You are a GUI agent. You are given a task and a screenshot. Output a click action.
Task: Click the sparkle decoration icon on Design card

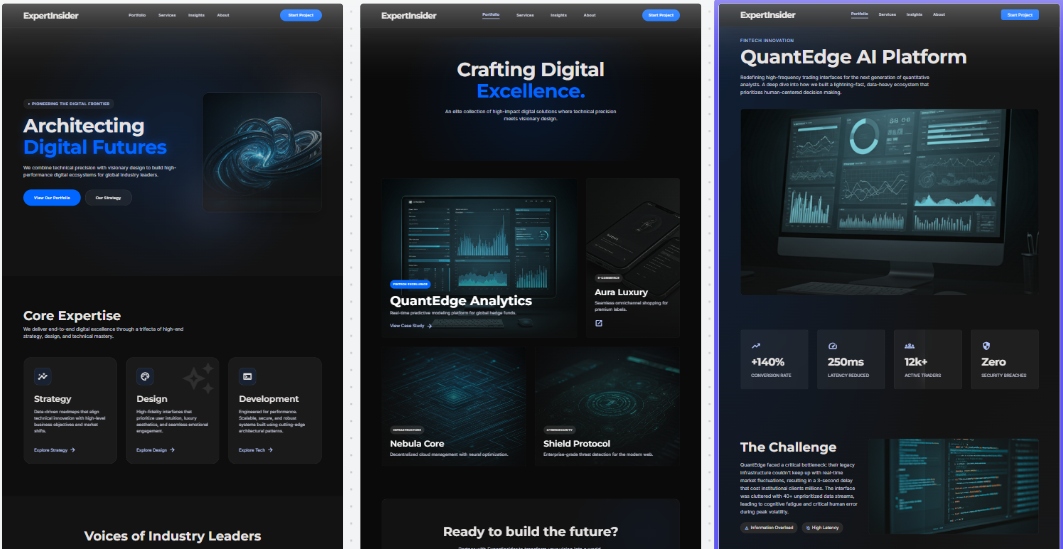[199, 379]
